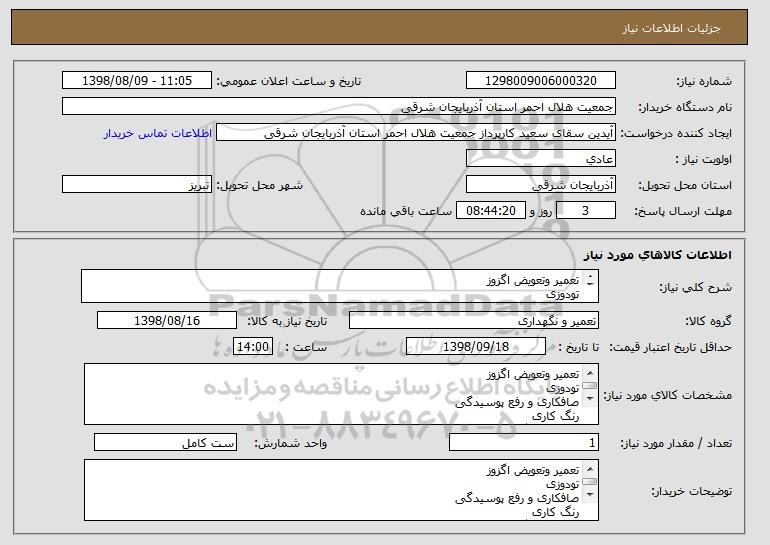This screenshot has height=545, width=770.
Task: Click the price validity date field 1398/09/18
Action: click(x=476, y=347)
